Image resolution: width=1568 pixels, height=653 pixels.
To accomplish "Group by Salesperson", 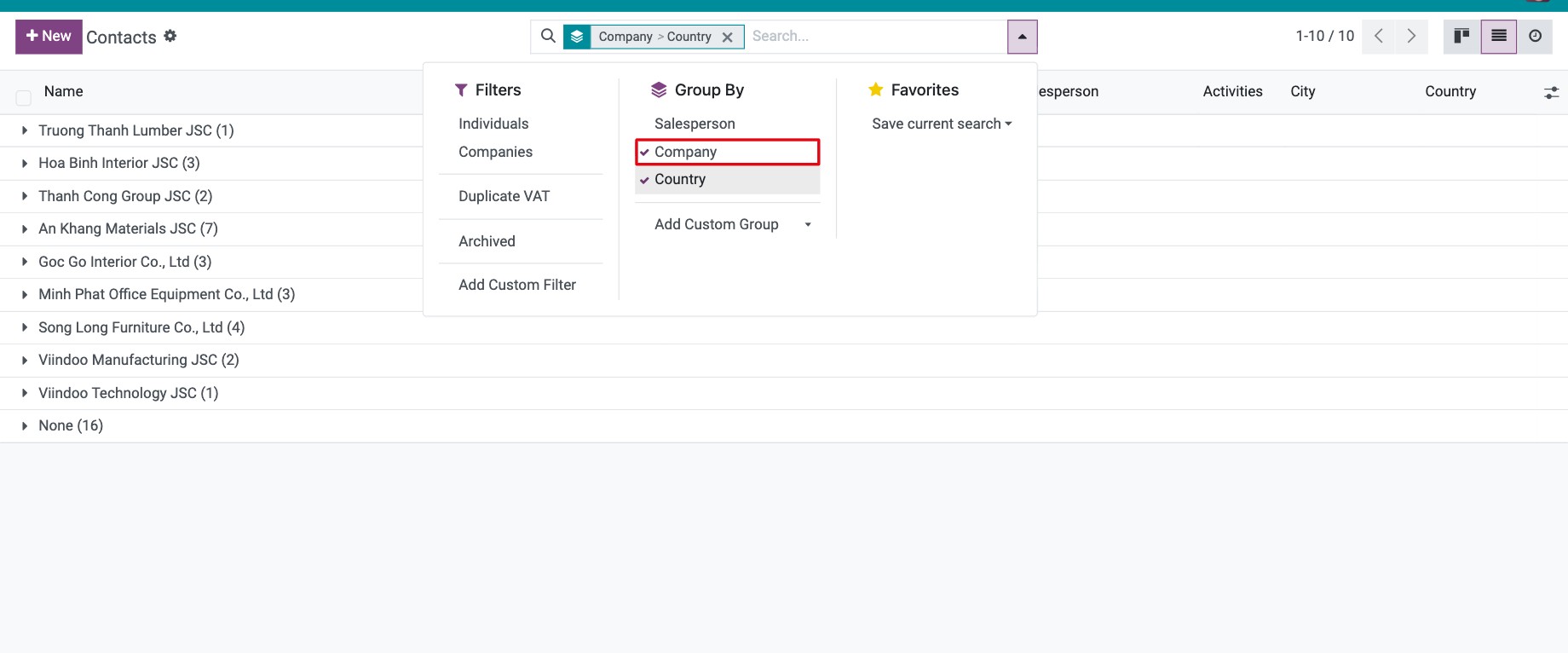I will coord(727,124).
